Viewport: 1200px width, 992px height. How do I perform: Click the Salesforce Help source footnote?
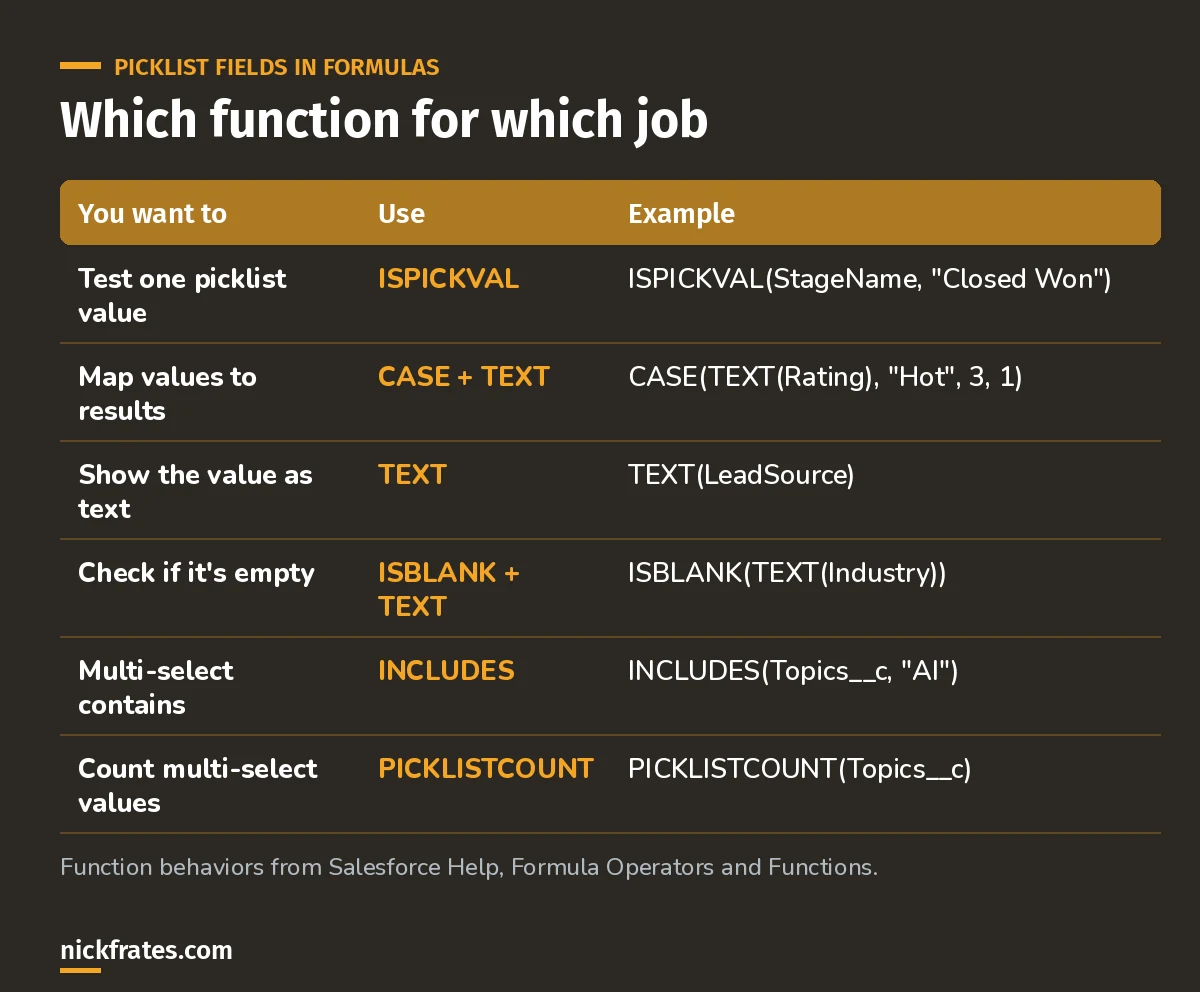(x=469, y=867)
